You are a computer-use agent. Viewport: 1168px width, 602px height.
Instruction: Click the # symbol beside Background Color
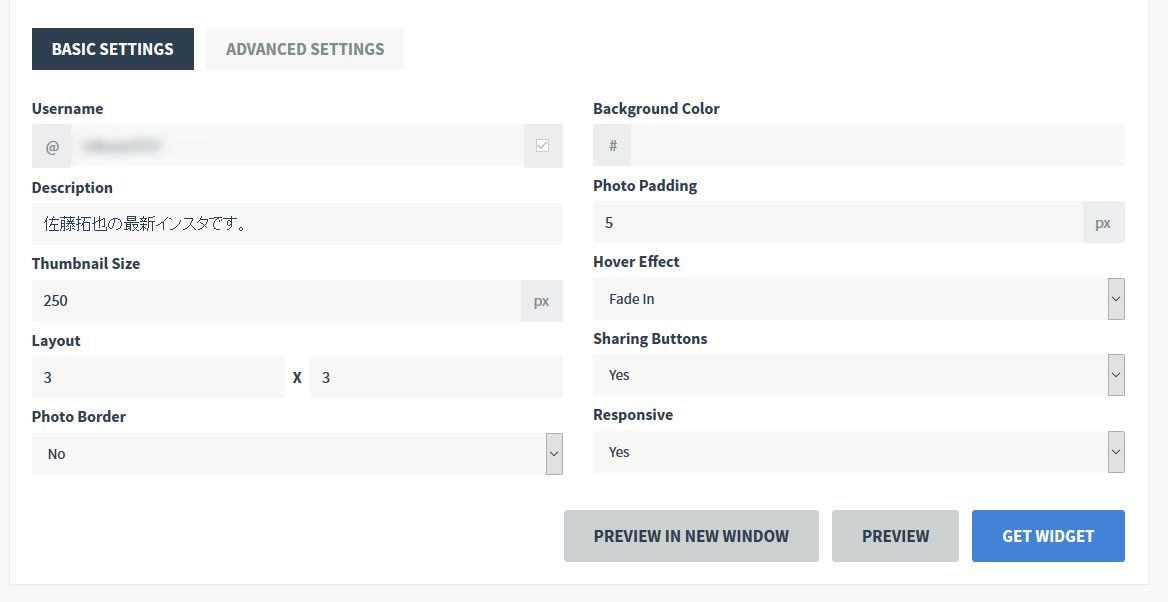coord(612,146)
